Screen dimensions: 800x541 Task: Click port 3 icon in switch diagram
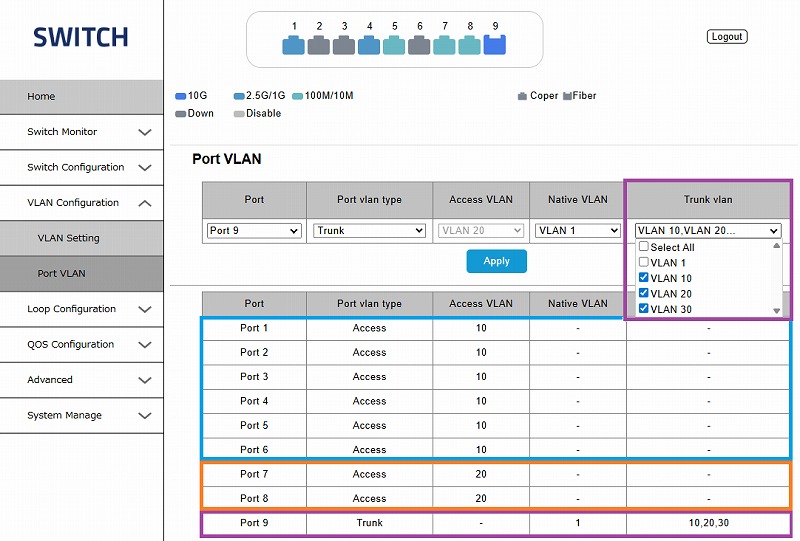pos(344,45)
